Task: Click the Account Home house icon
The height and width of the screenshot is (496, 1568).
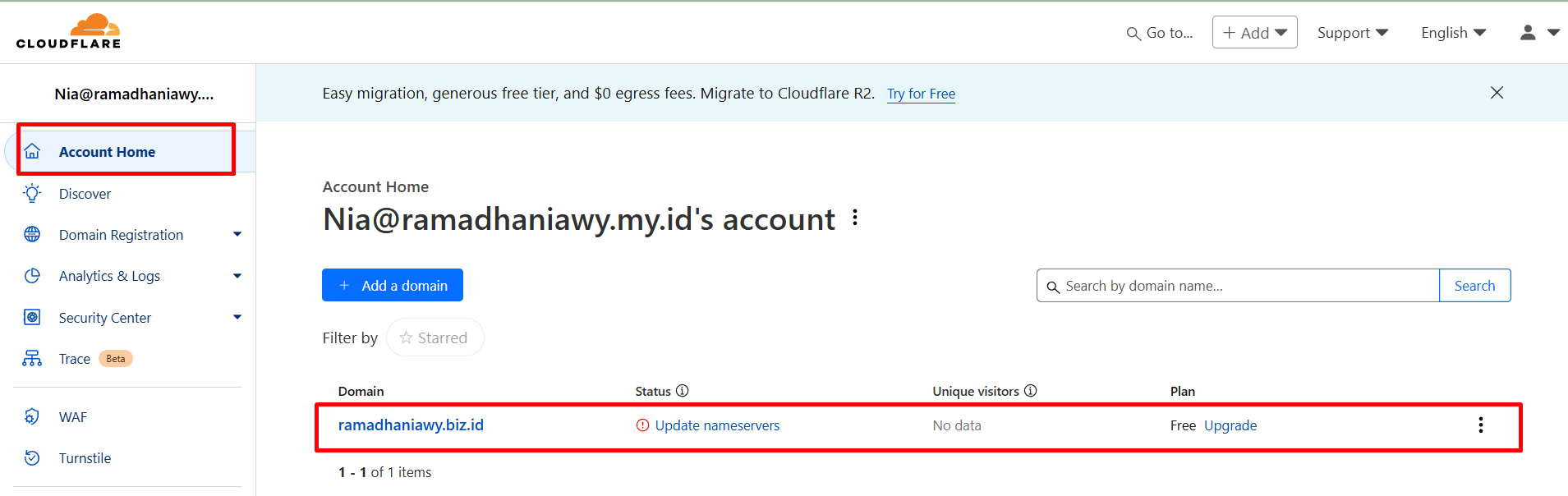Action: [x=32, y=152]
